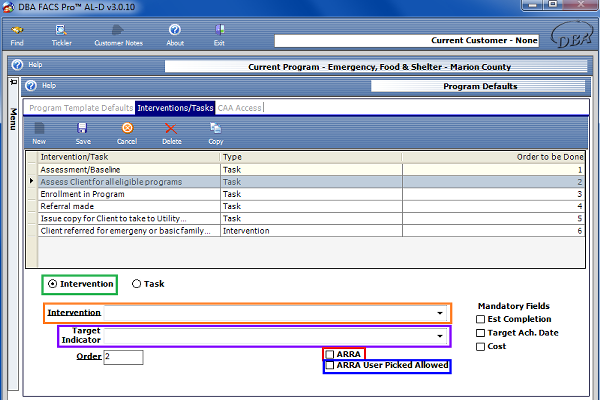Screen dimensions: 600x400
Task: Select the Referral made row
Action: coord(311,207)
